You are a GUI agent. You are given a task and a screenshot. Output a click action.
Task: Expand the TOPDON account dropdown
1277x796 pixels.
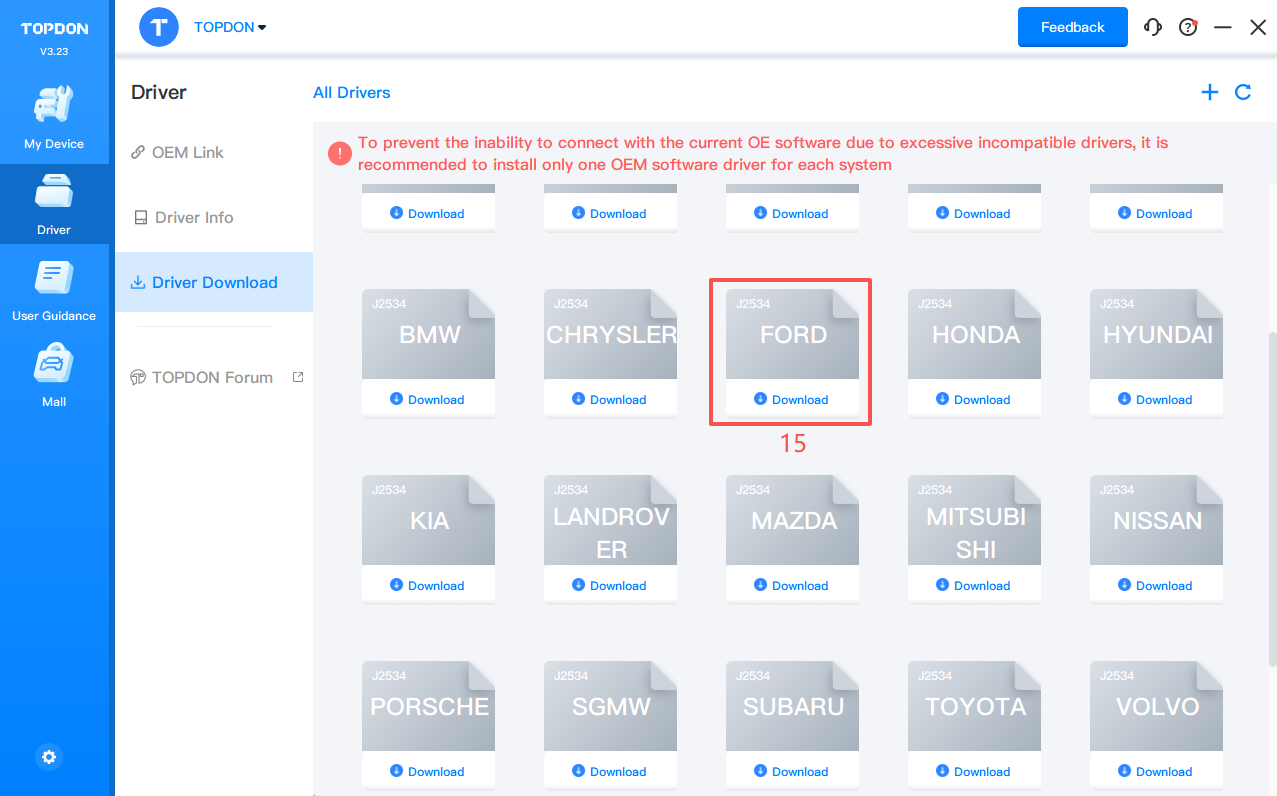point(230,27)
